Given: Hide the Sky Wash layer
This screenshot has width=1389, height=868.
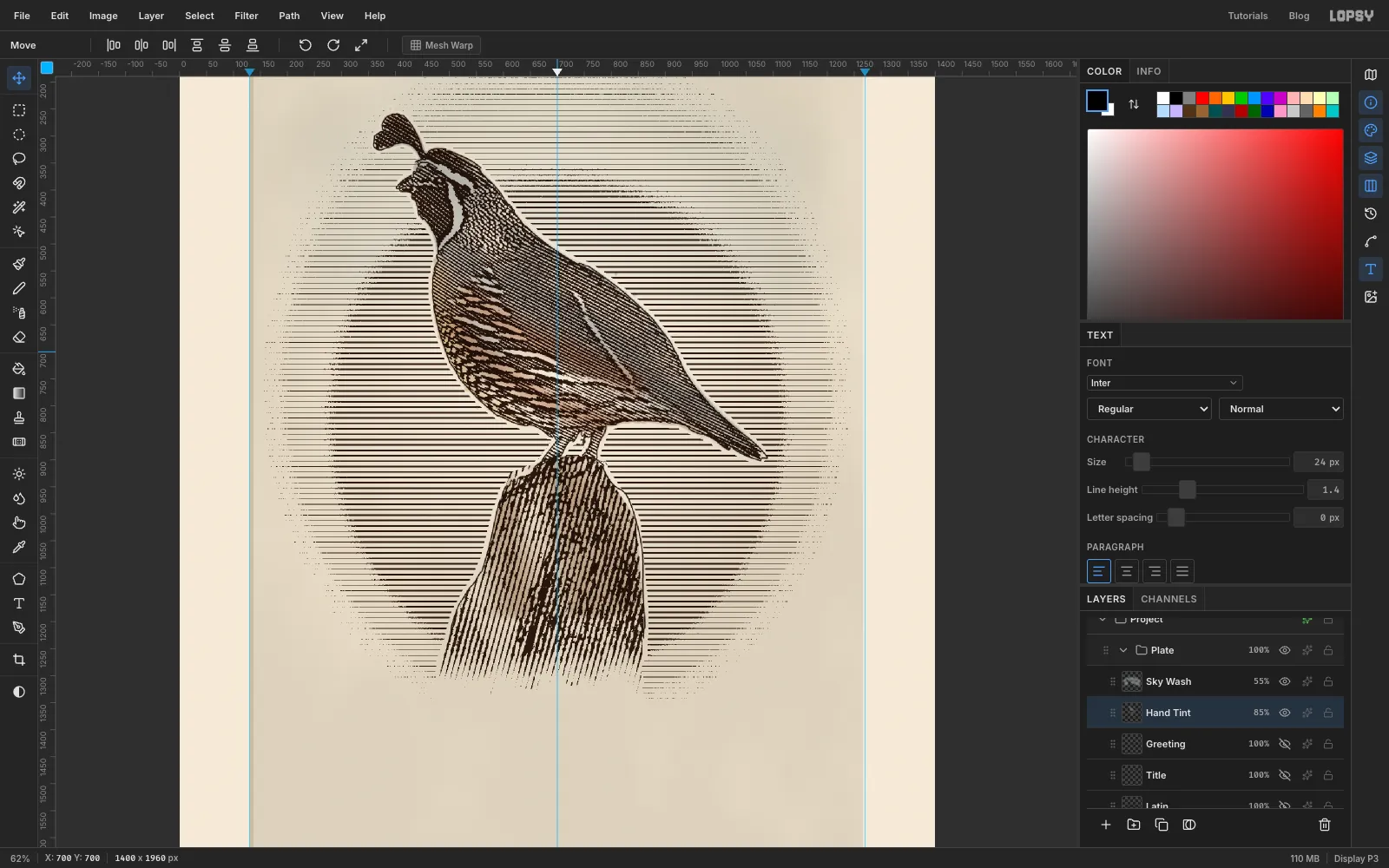Looking at the screenshot, I should coord(1285,681).
